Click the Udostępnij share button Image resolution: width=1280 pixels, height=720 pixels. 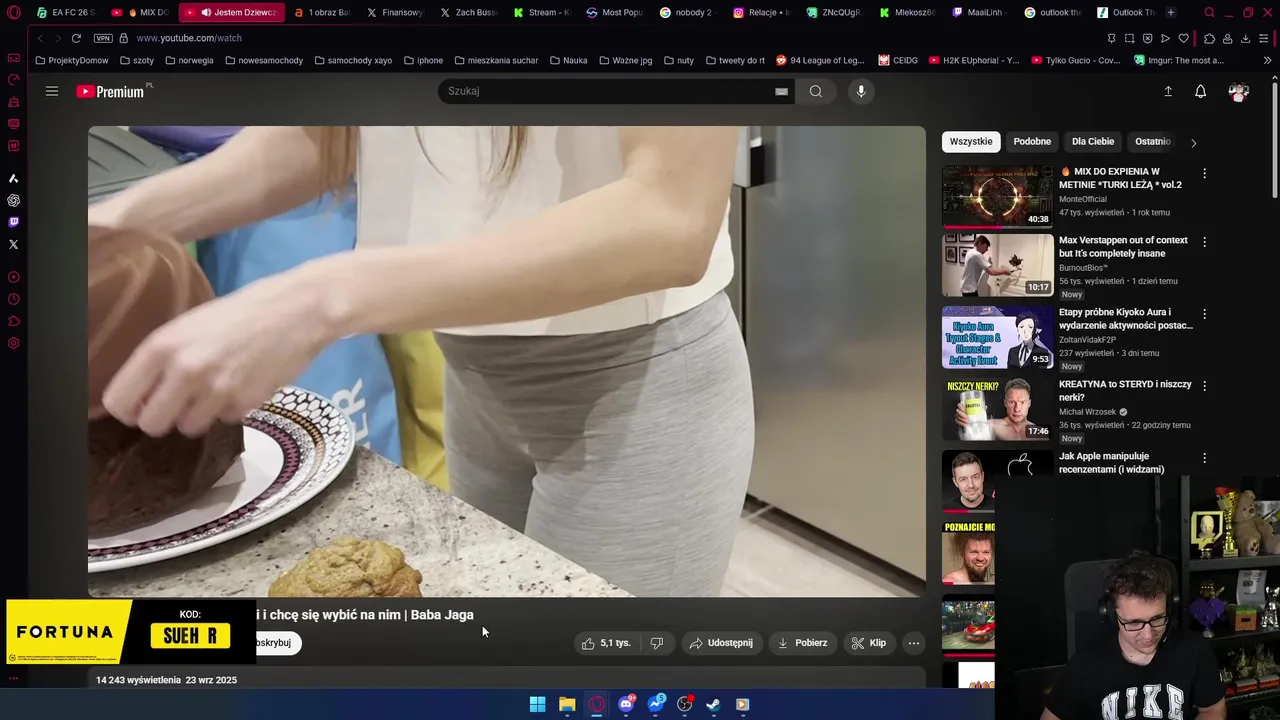721,643
